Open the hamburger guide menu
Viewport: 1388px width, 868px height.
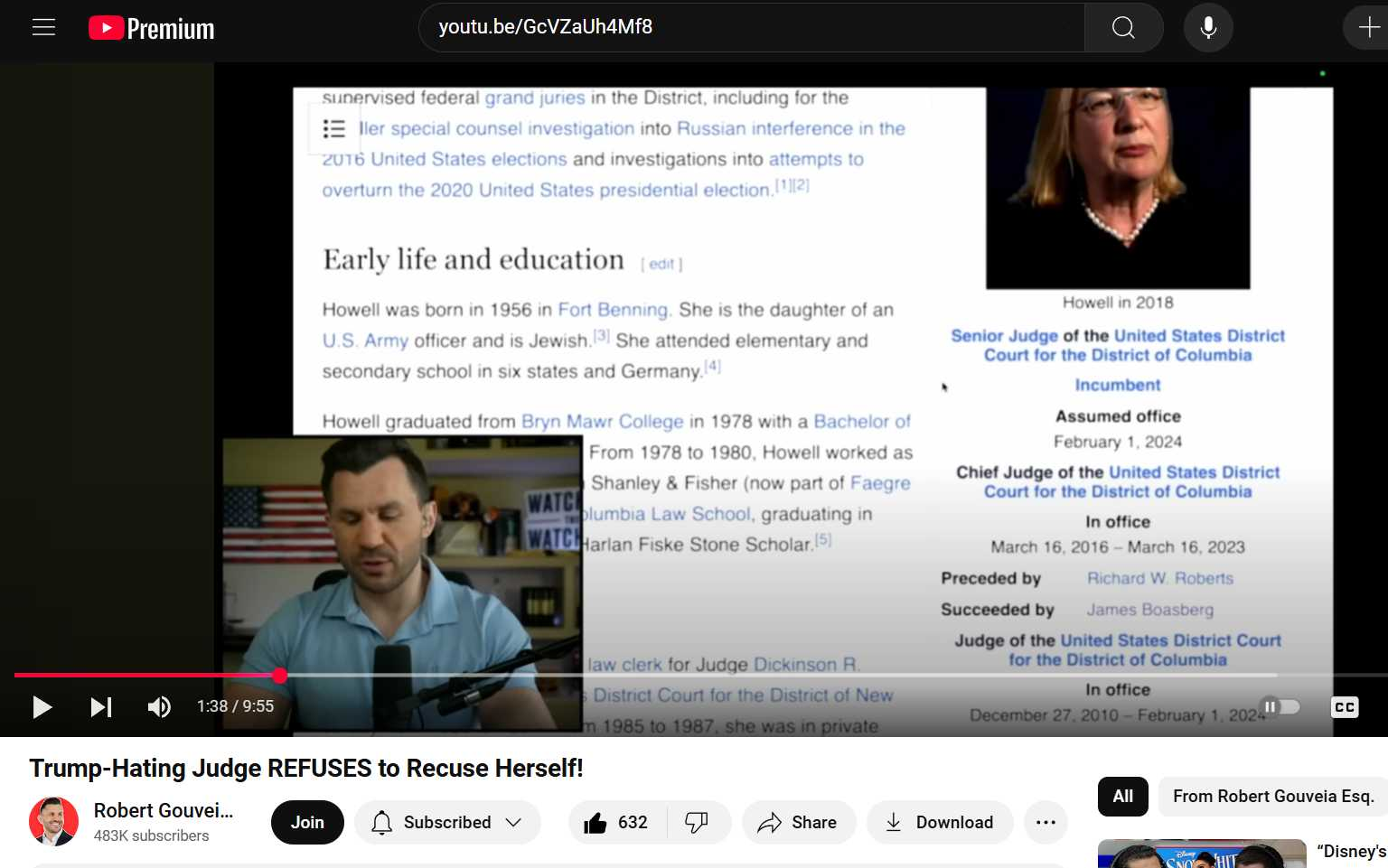click(x=43, y=28)
